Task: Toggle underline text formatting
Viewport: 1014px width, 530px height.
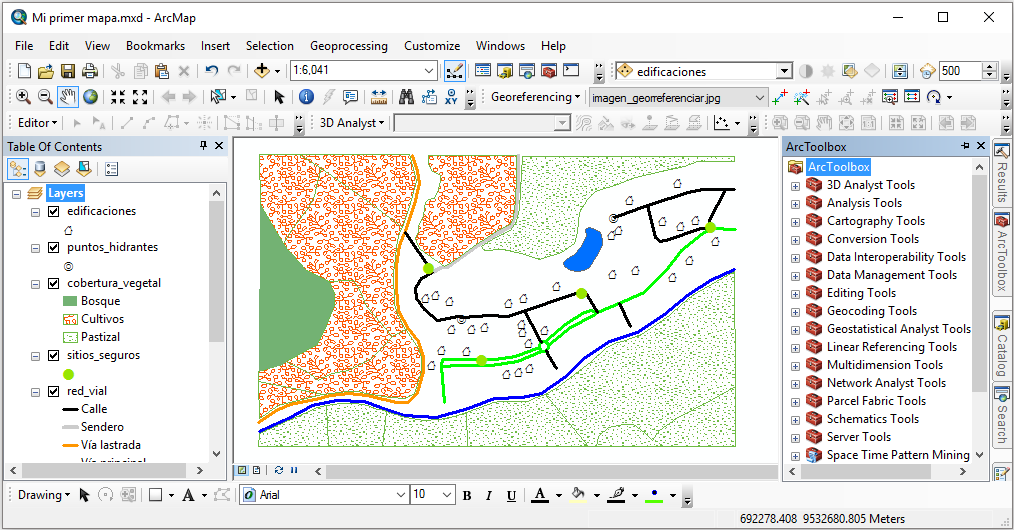Action: tap(512, 496)
